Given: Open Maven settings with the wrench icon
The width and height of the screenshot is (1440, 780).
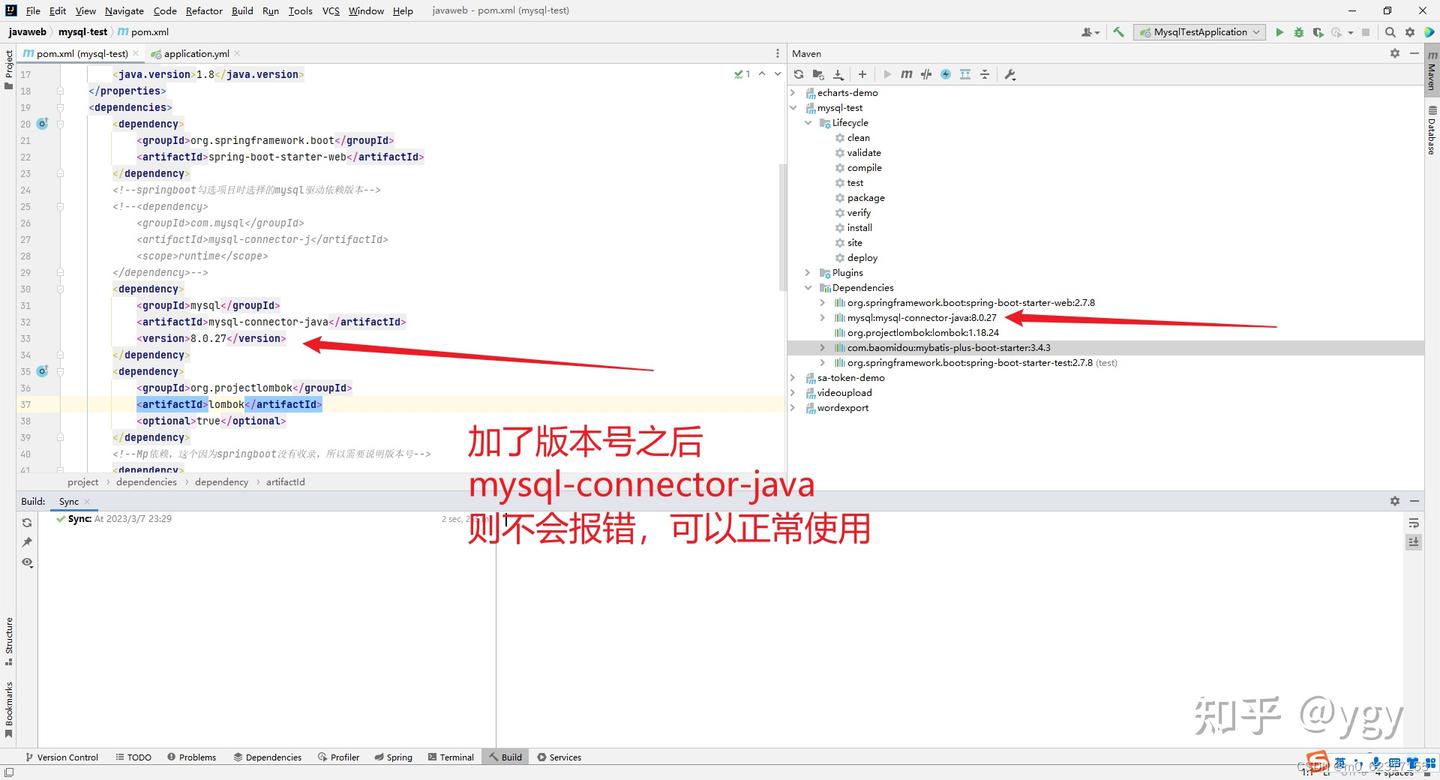Looking at the screenshot, I should point(1010,73).
